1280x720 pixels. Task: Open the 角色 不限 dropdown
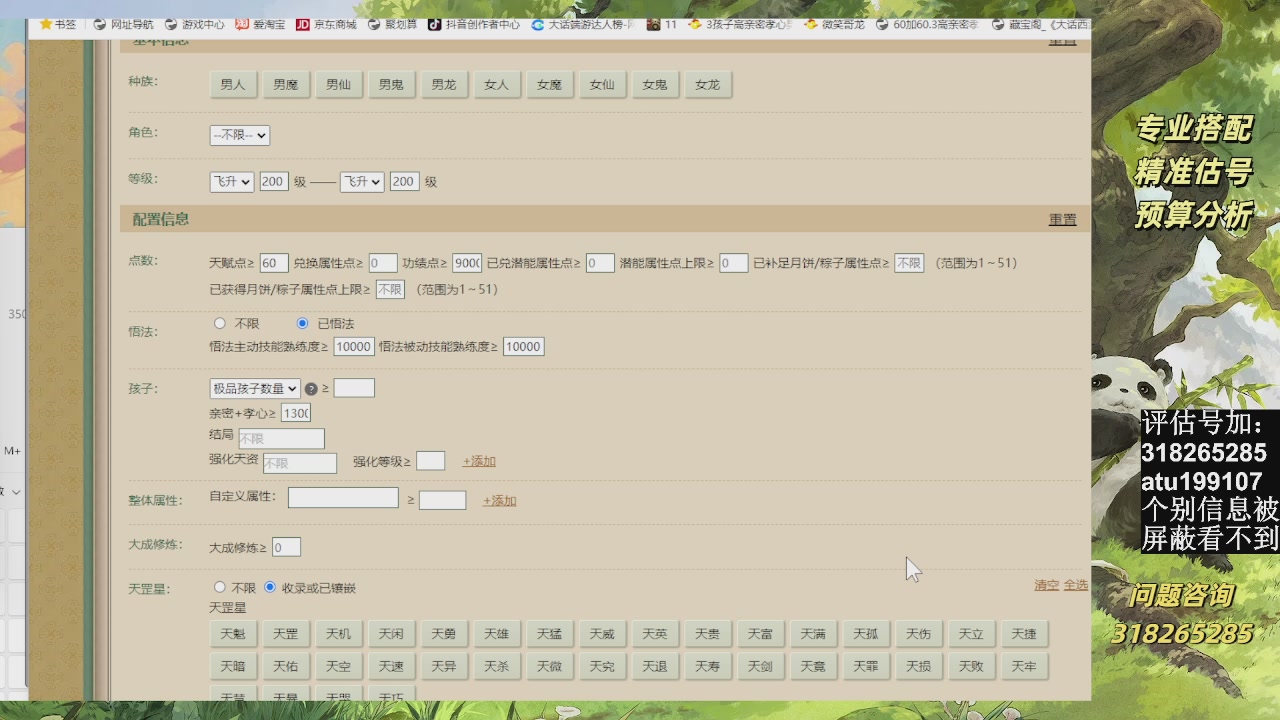click(x=239, y=134)
